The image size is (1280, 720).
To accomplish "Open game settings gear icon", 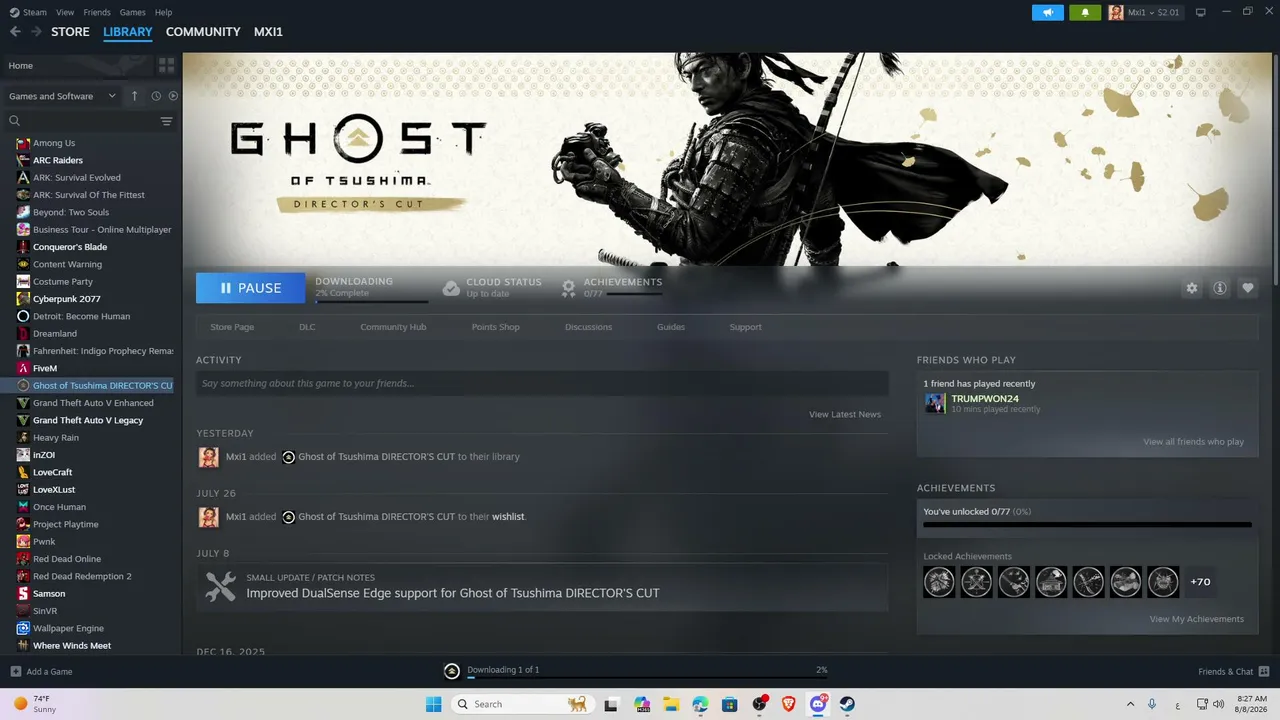I will [1191, 288].
